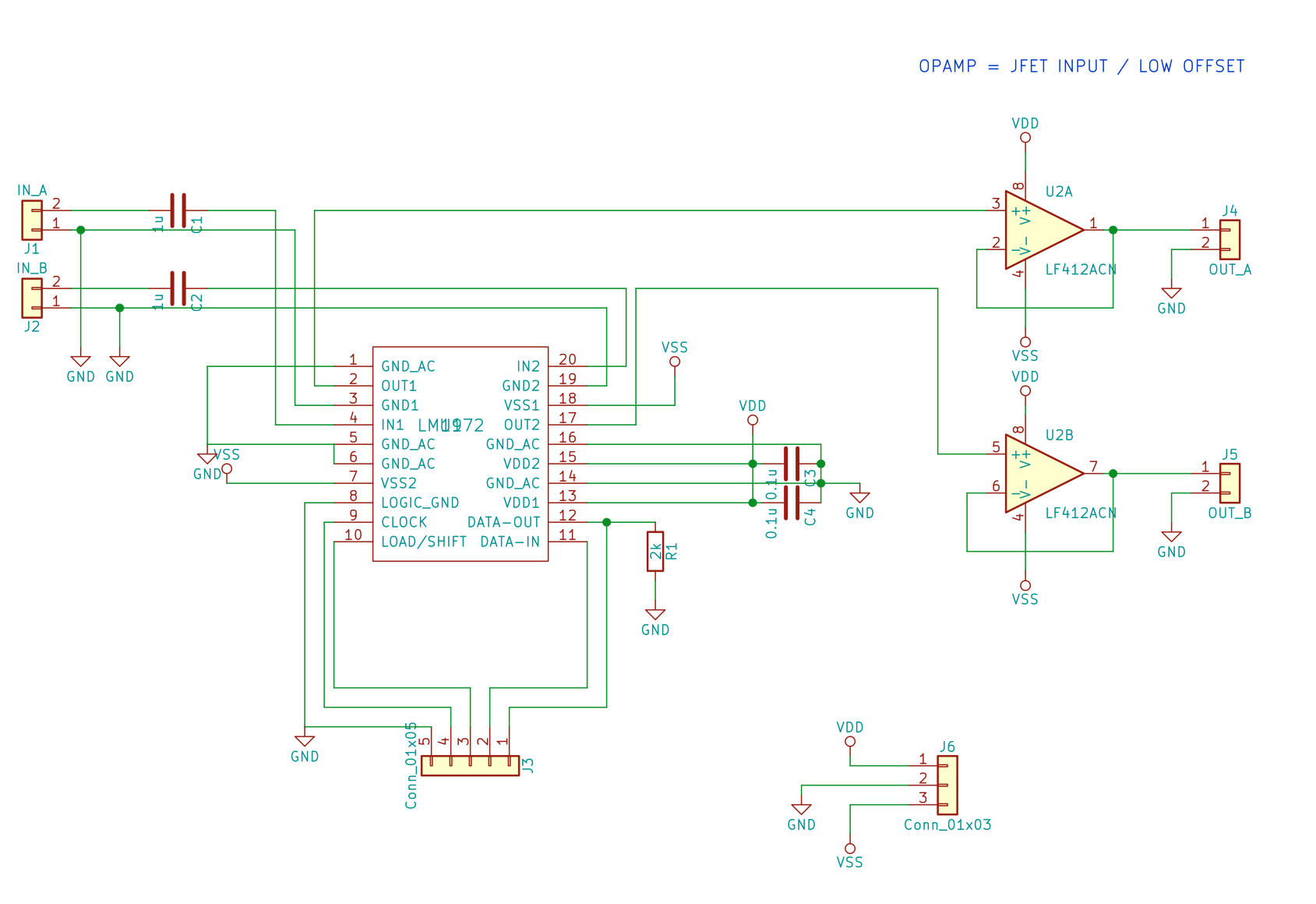Click the C1 capacitor symbol
Image resolution: width=1316 pixels, height=904 pixels.
point(178,210)
